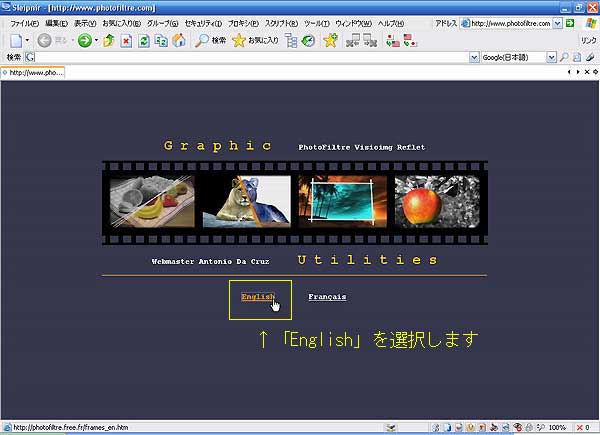Screen dimensions: 600x435
Task: Expand the new page dropdown arrow
Action: [x=27, y=40]
